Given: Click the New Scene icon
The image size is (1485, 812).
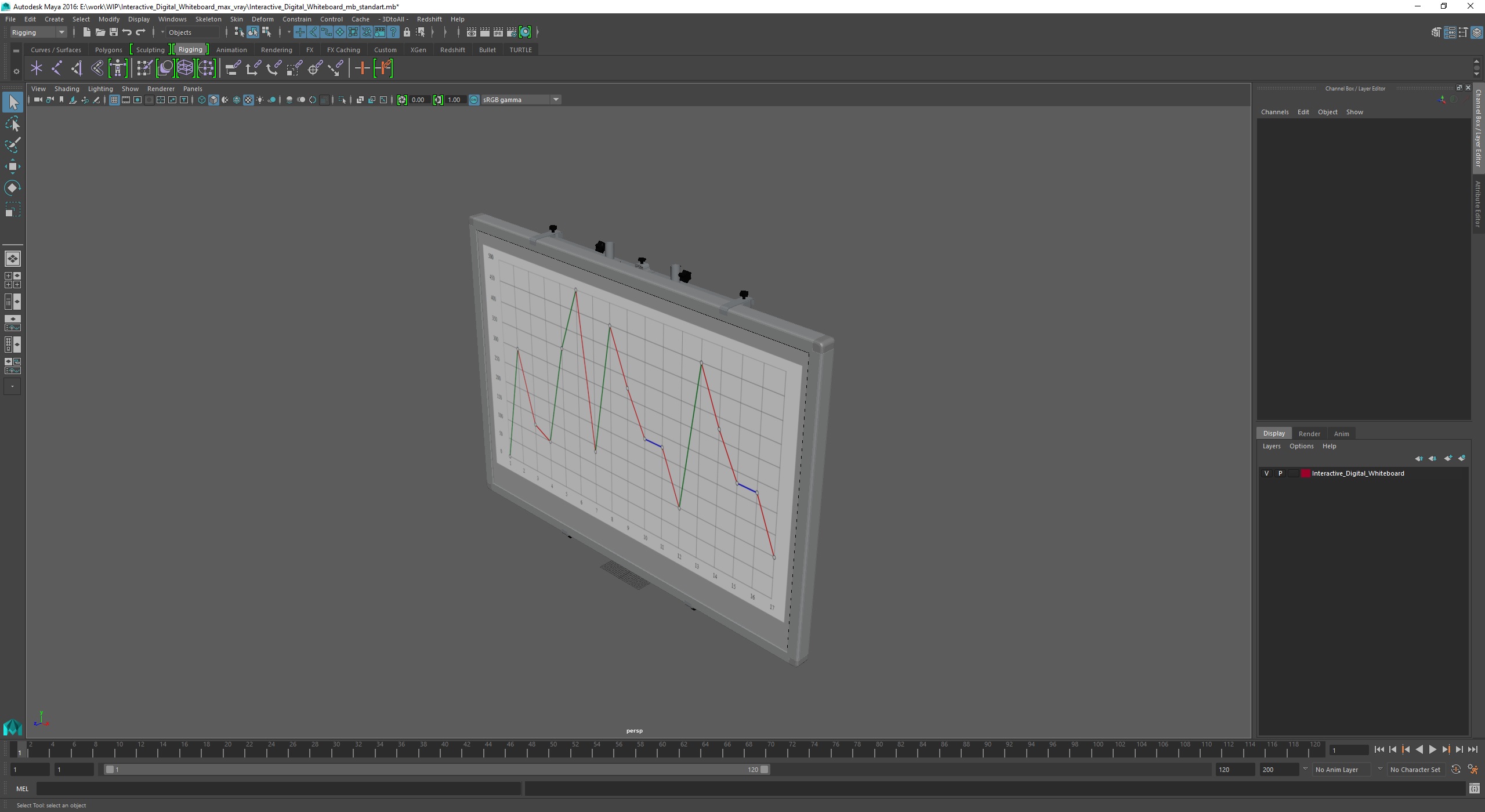Looking at the screenshot, I should tap(86, 32).
